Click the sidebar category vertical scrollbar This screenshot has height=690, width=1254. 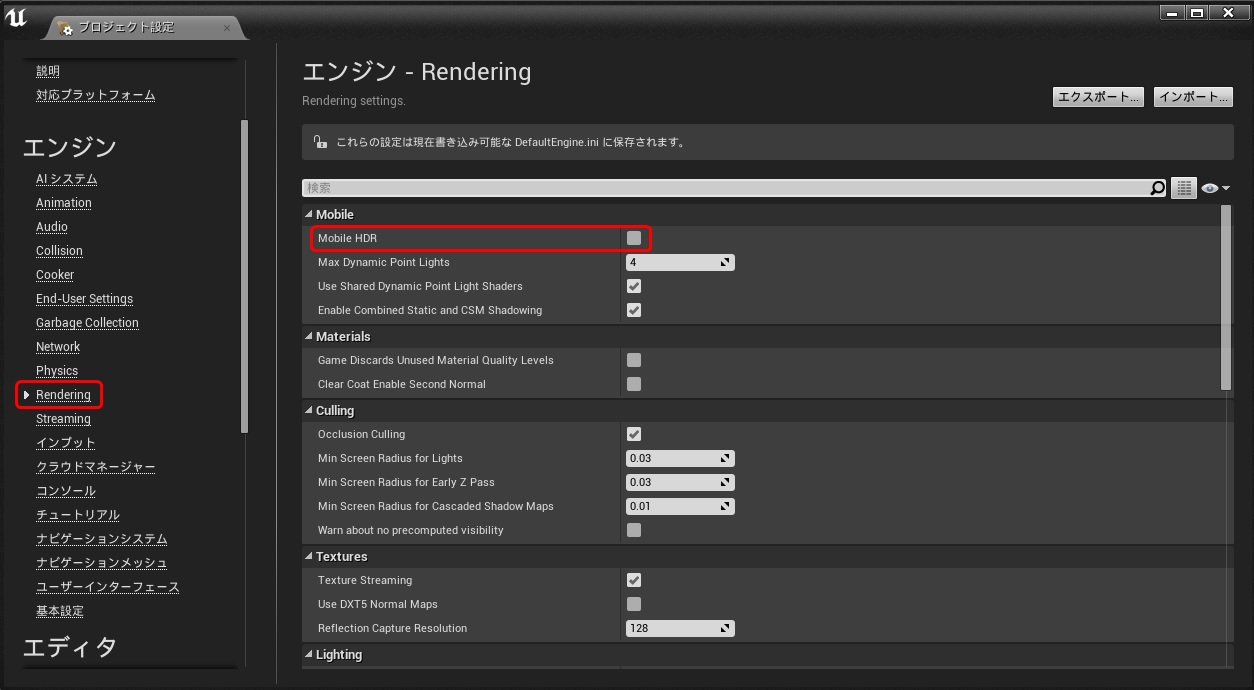pos(244,276)
